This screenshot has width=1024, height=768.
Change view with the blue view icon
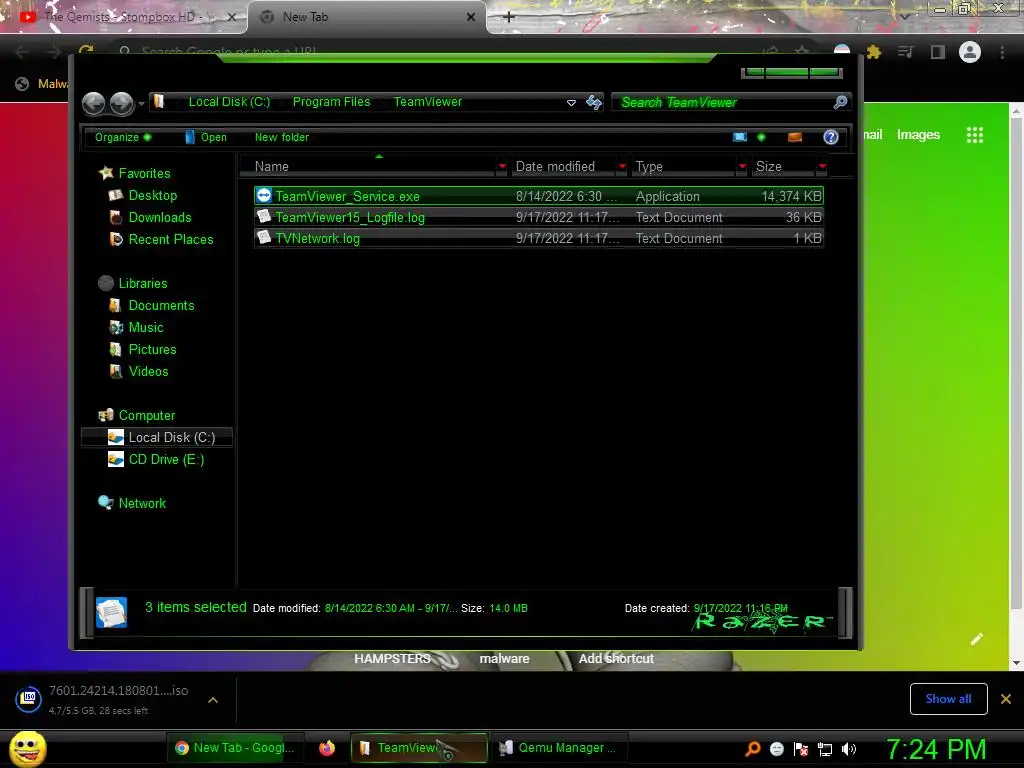(x=740, y=137)
